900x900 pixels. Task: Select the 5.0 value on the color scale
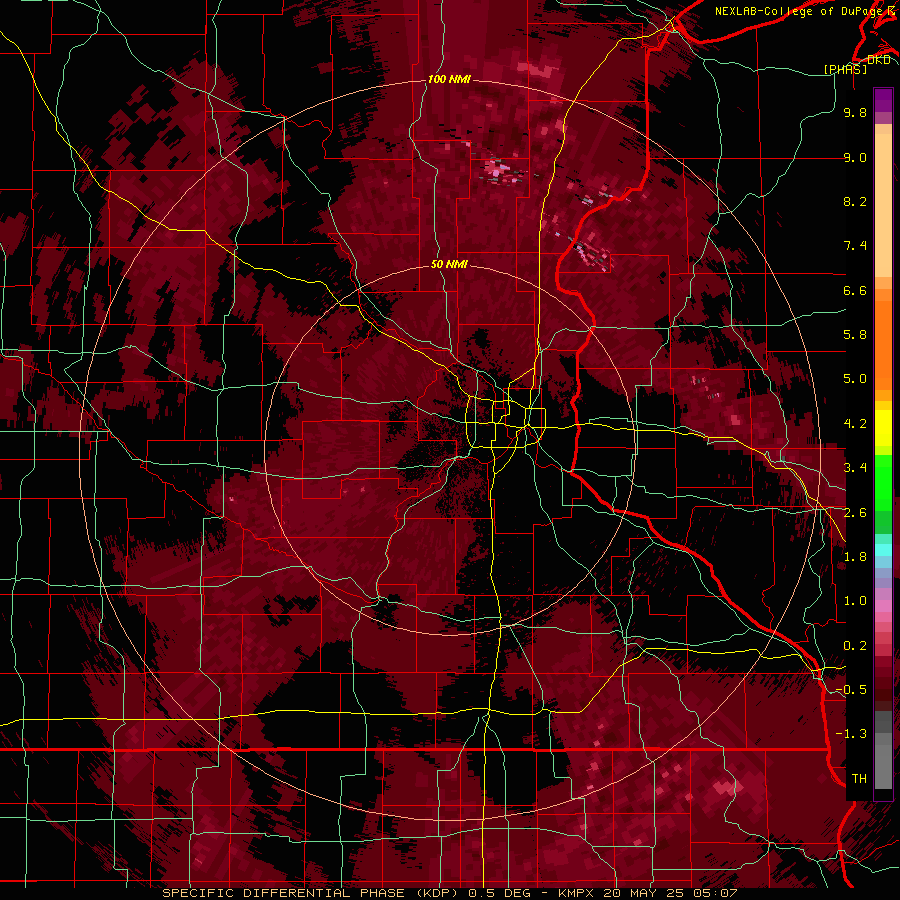(855, 379)
